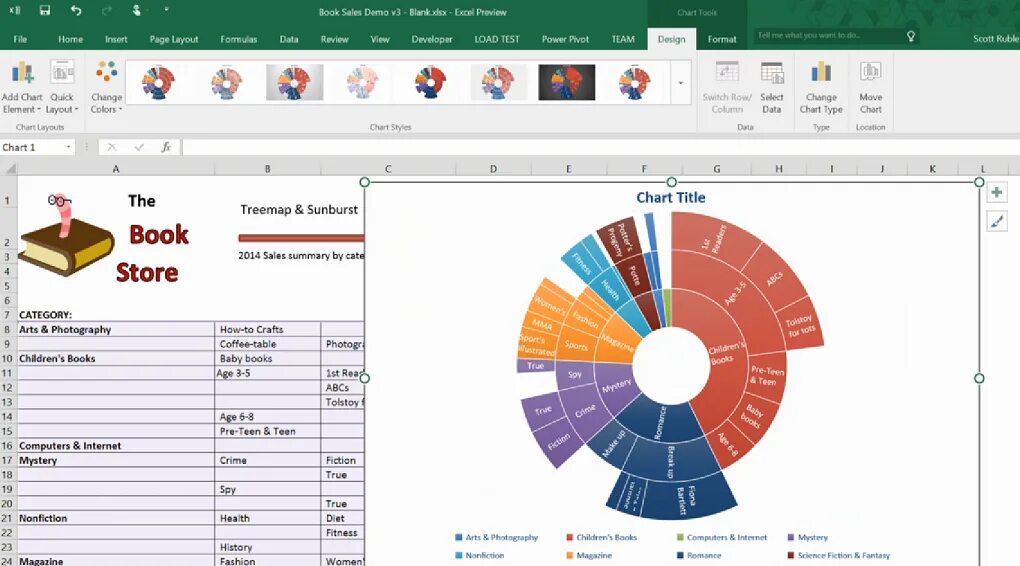Switch to the Home tab

point(70,39)
